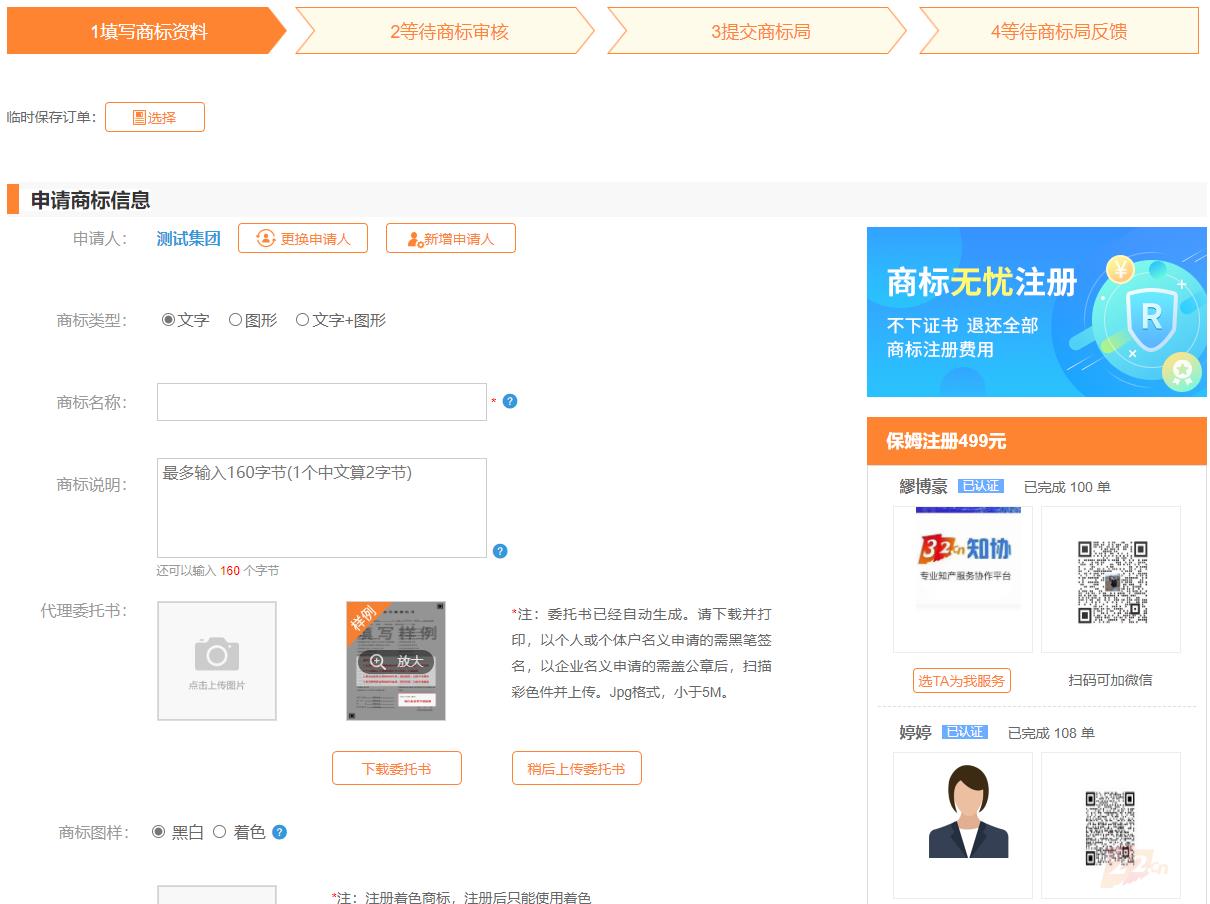The height and width of the screenshot is (904, 1210).
Task: Choose the 文字+图形 trademark type
Action: 302,320
